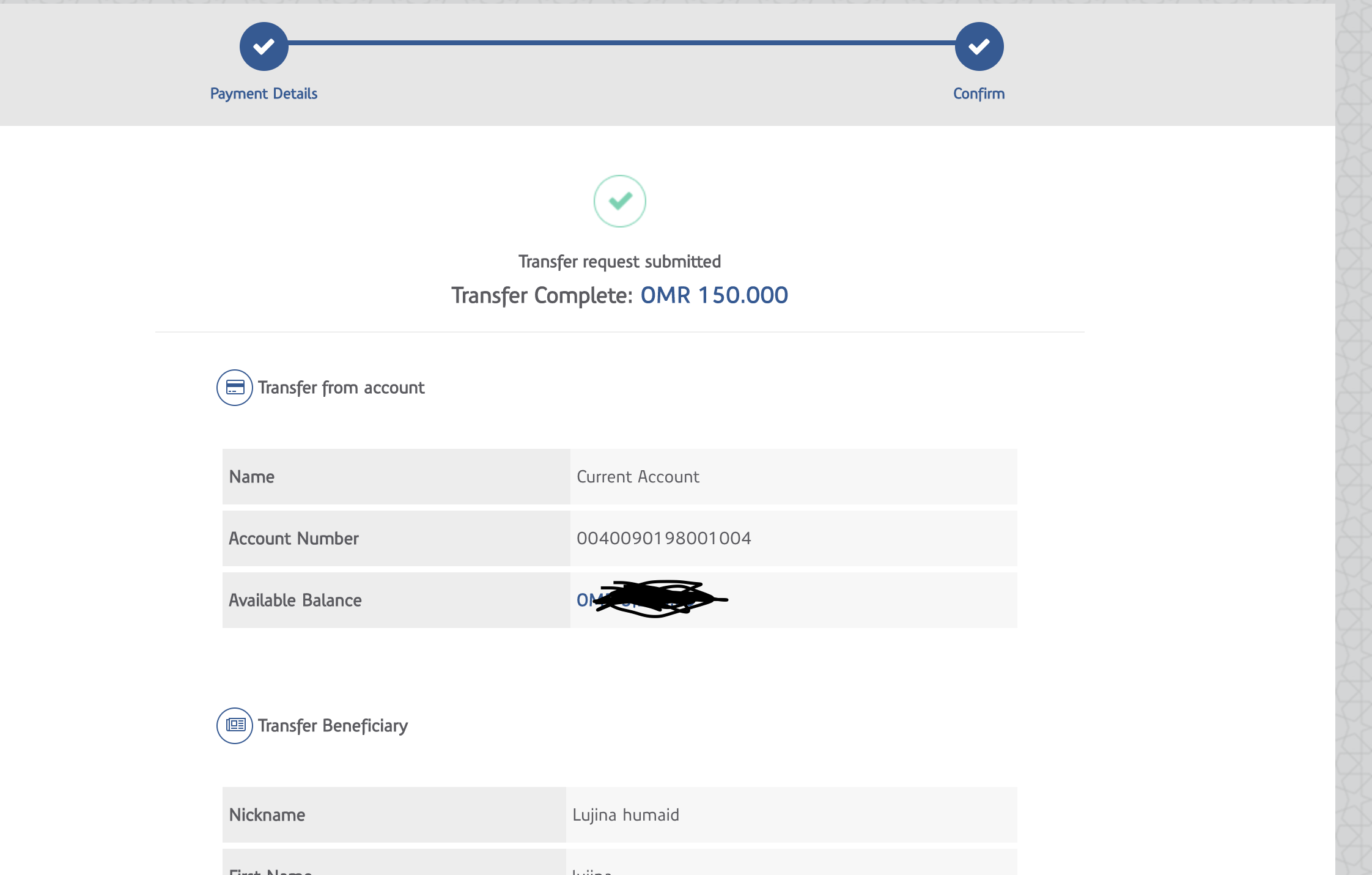Image resolution: width=1372 pixels, height=875 pixels.
Task: Click the Account Number row label
Action: [293, 539]
